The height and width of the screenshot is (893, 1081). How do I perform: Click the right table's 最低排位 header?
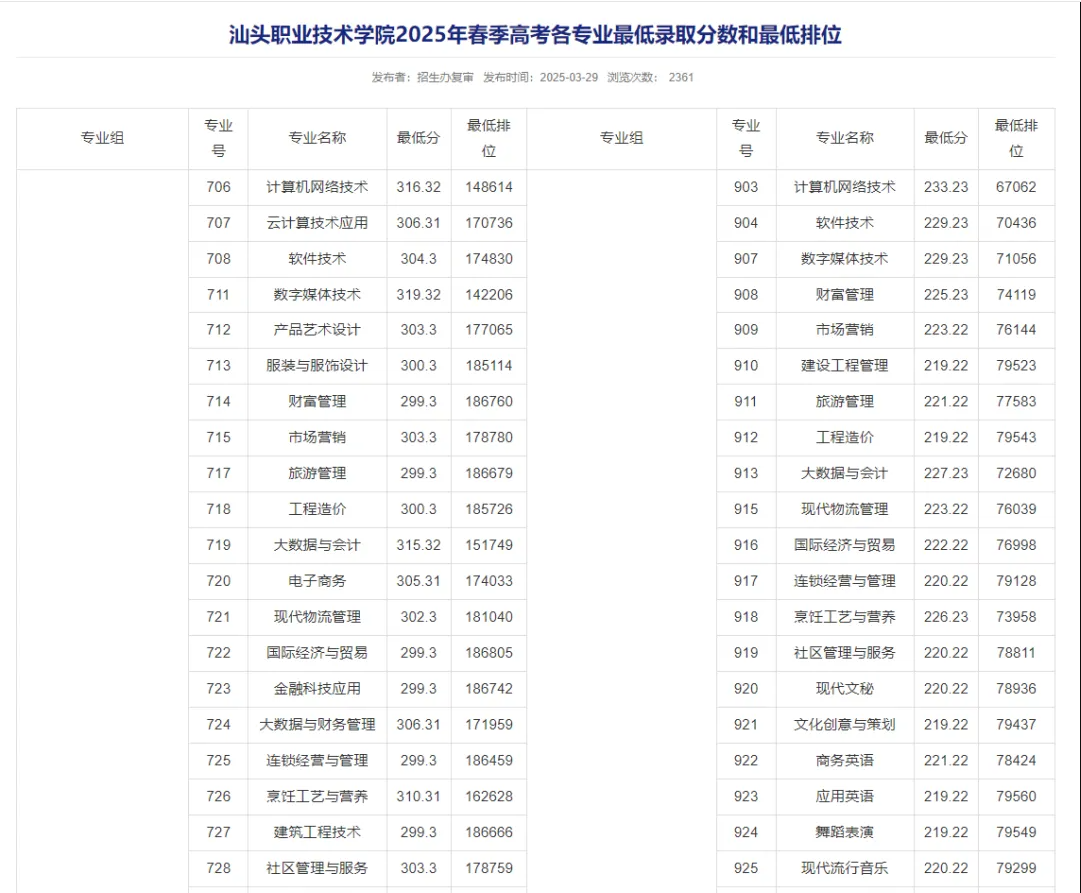click(1016, 139)
